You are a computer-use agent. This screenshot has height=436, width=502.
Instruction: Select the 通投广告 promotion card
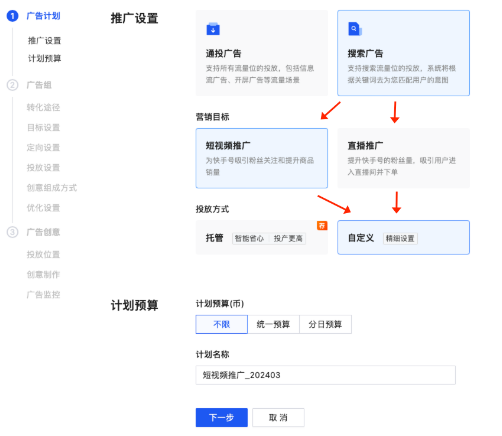pyautogui.click(x=262, y=53)
